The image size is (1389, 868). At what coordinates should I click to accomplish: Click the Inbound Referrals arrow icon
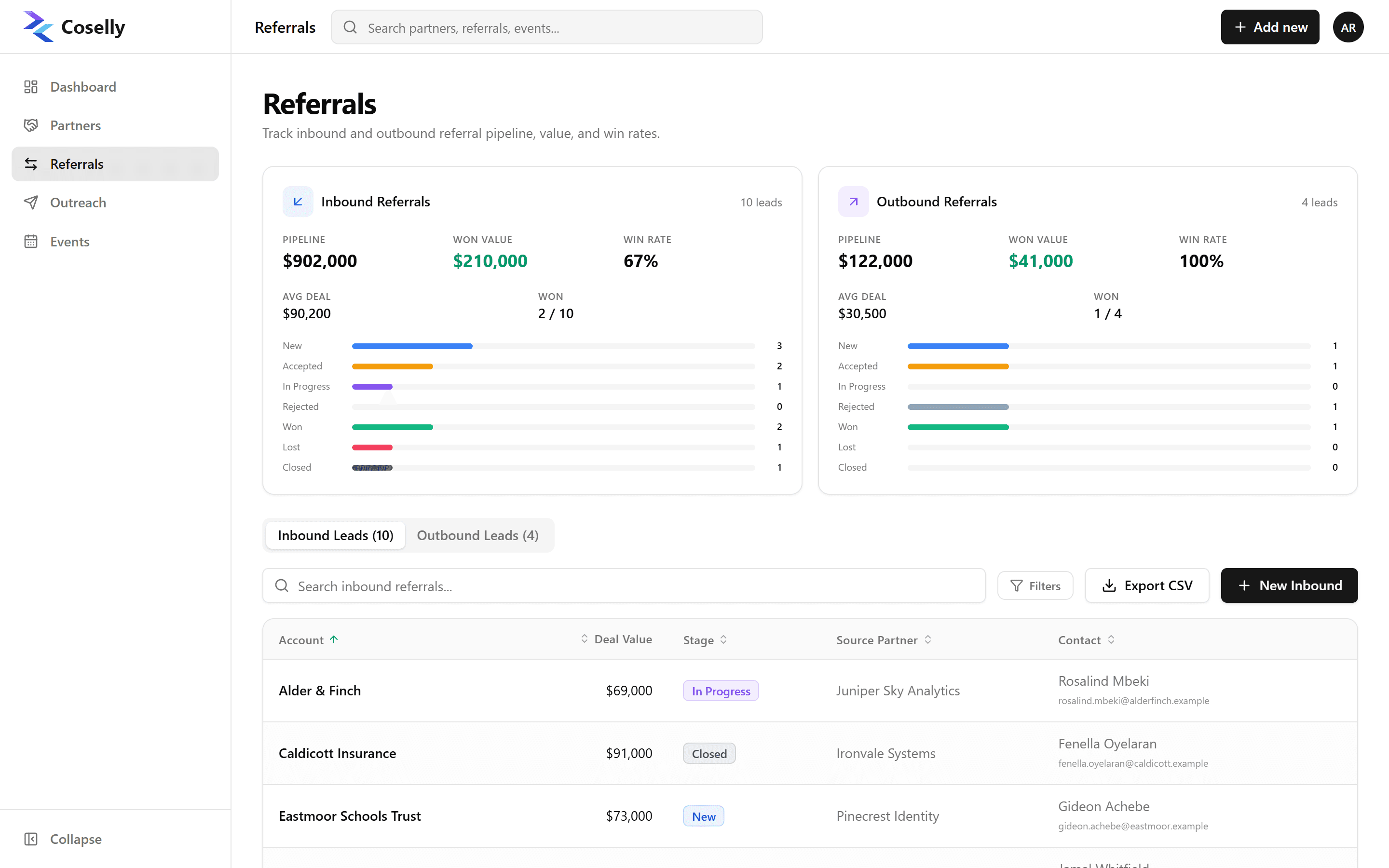pyautogui.click(x=298, y=202)
